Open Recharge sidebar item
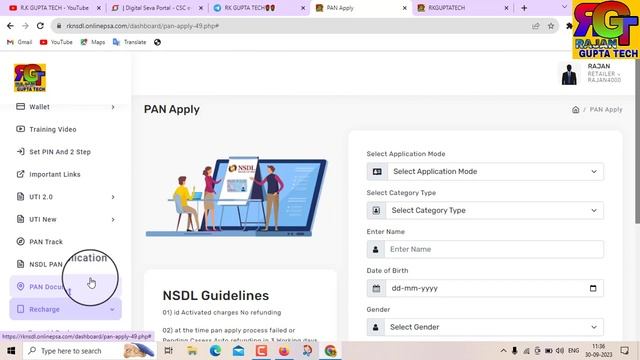This screenshot has height=360, width=640. pos(65,309)
